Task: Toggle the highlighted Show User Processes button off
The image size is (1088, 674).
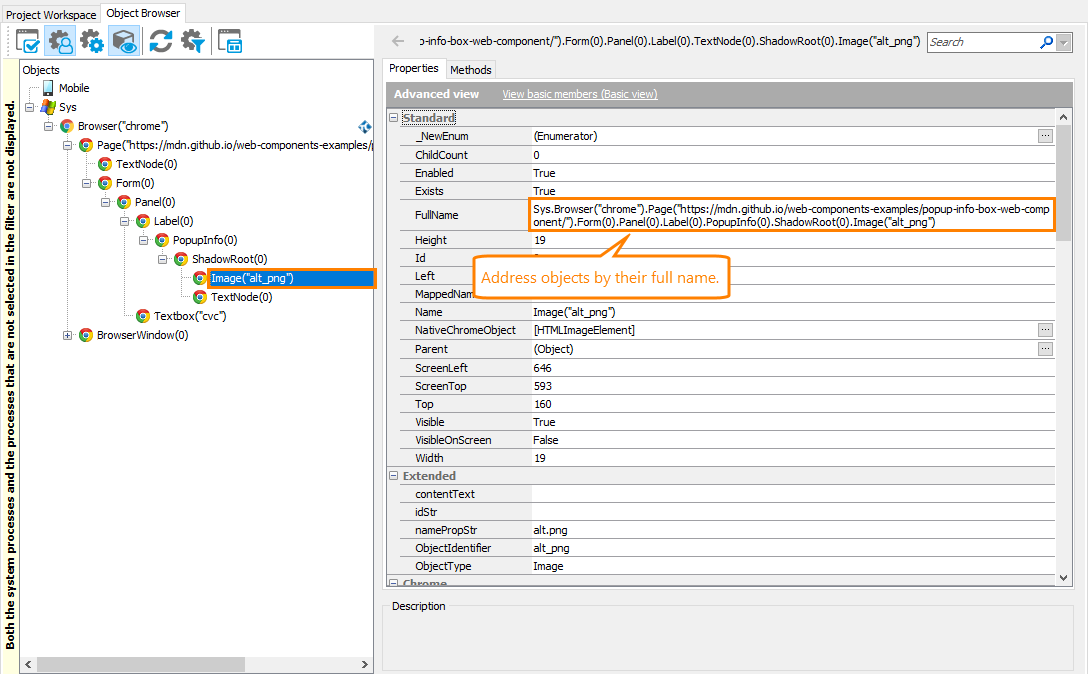Action: tap(61, 40)
